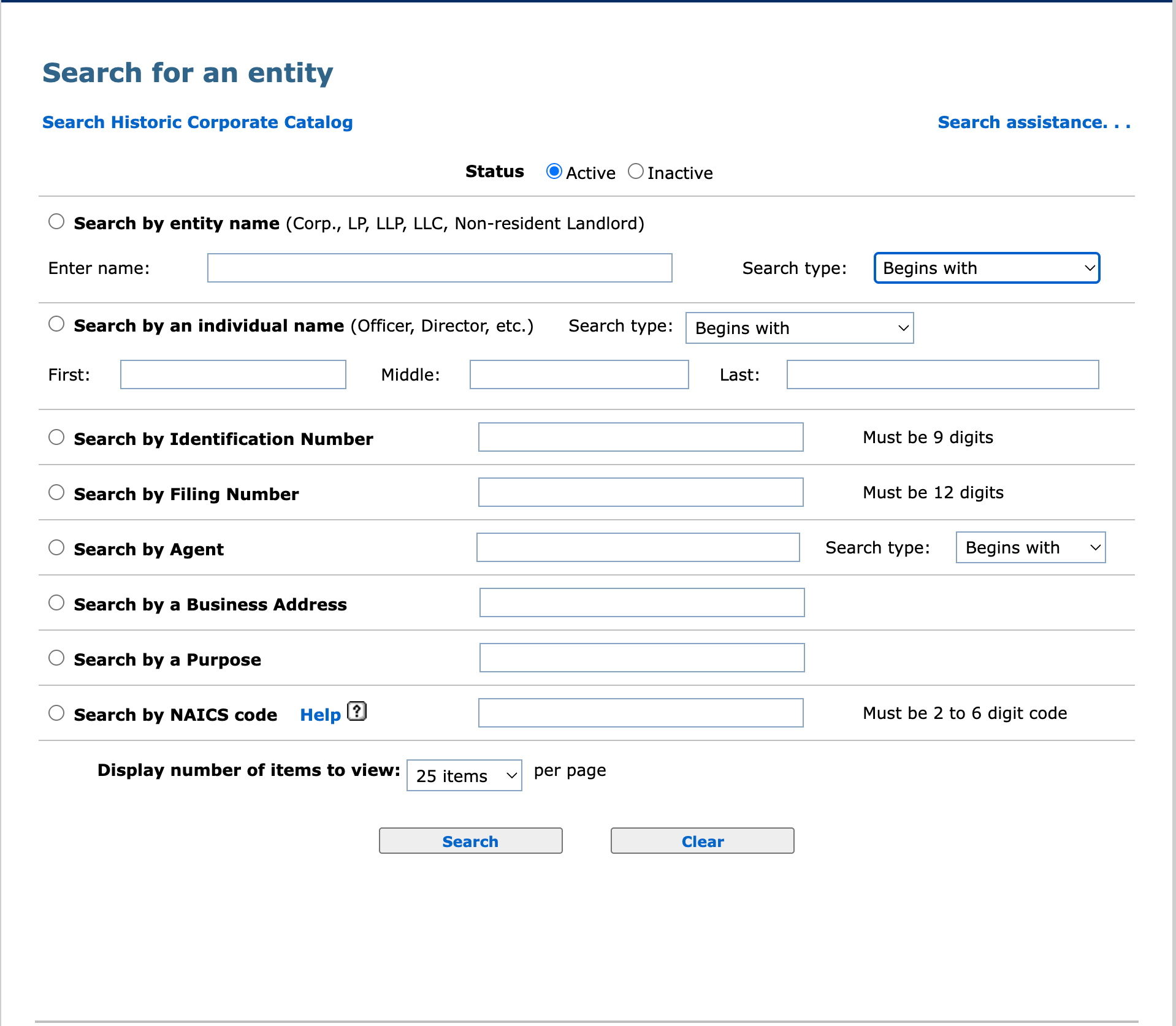Focus the Filing Number input box

[641, 492]
